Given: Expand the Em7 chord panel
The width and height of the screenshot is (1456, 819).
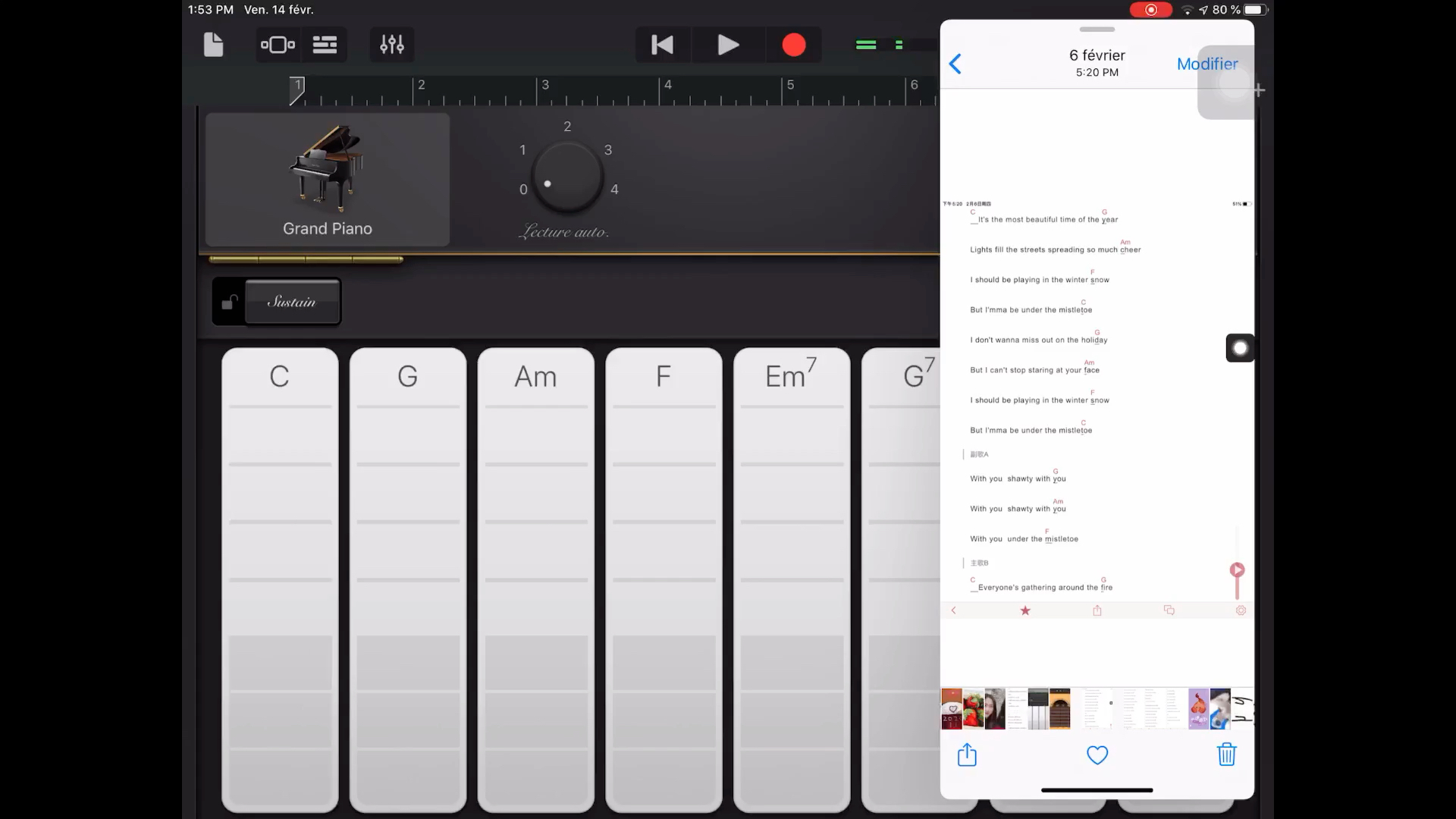Looking at the screenshot, I should (x=790, y=376).
